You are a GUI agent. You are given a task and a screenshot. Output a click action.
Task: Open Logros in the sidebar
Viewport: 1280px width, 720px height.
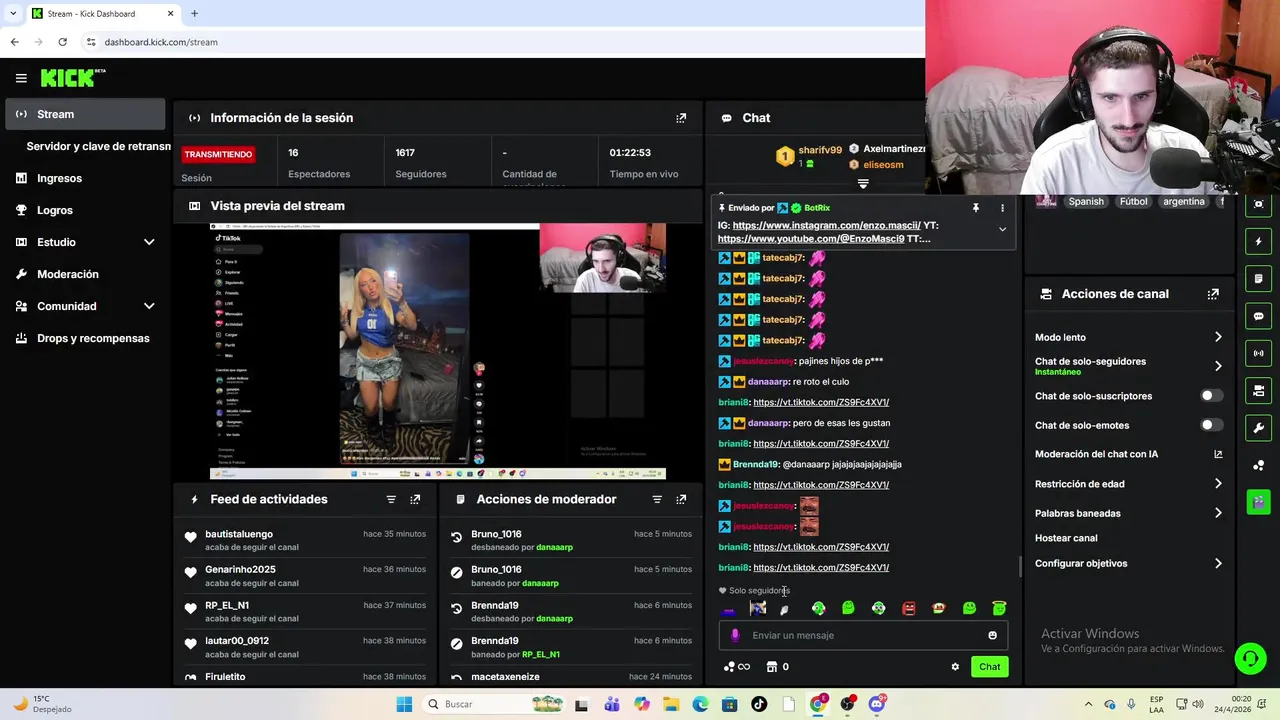(x=85, y=210)
